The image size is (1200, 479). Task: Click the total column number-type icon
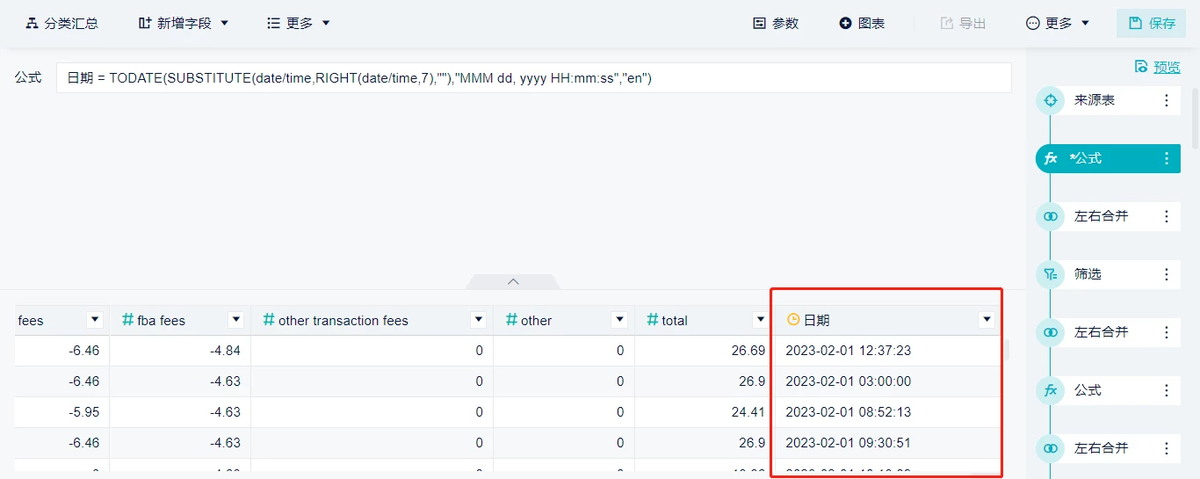(x=652, y=320)
